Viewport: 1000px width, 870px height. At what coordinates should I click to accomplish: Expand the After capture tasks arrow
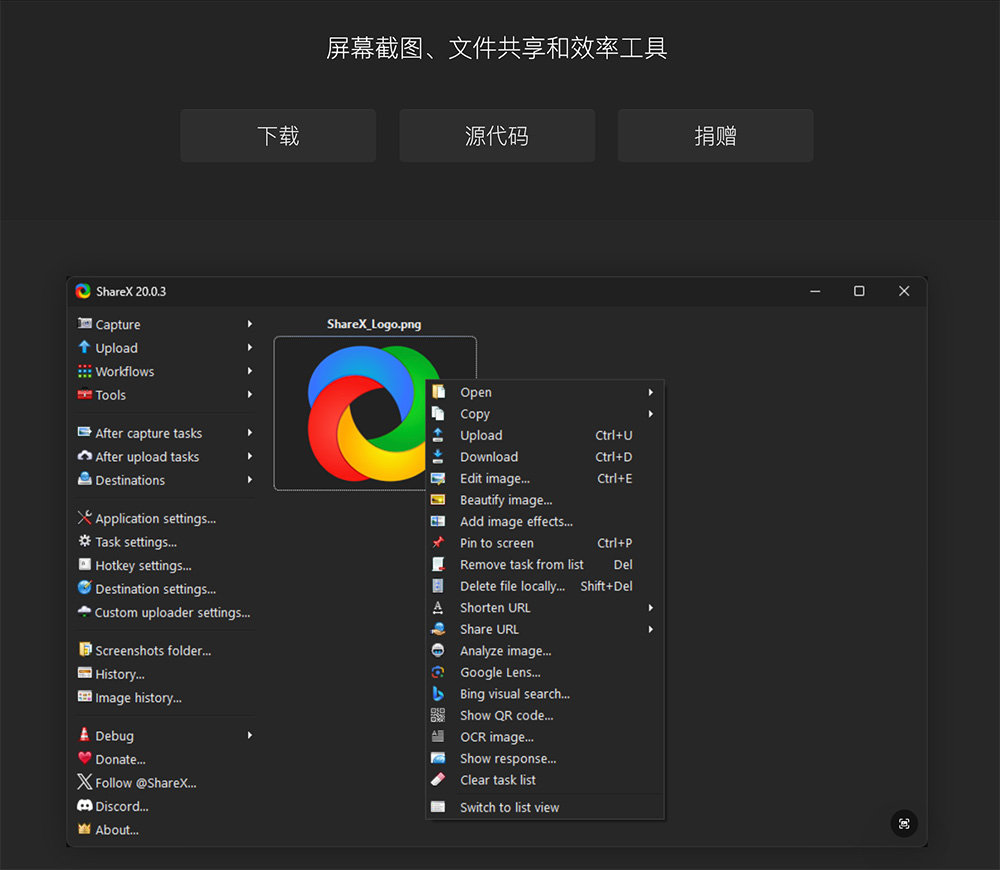point(250,432)
